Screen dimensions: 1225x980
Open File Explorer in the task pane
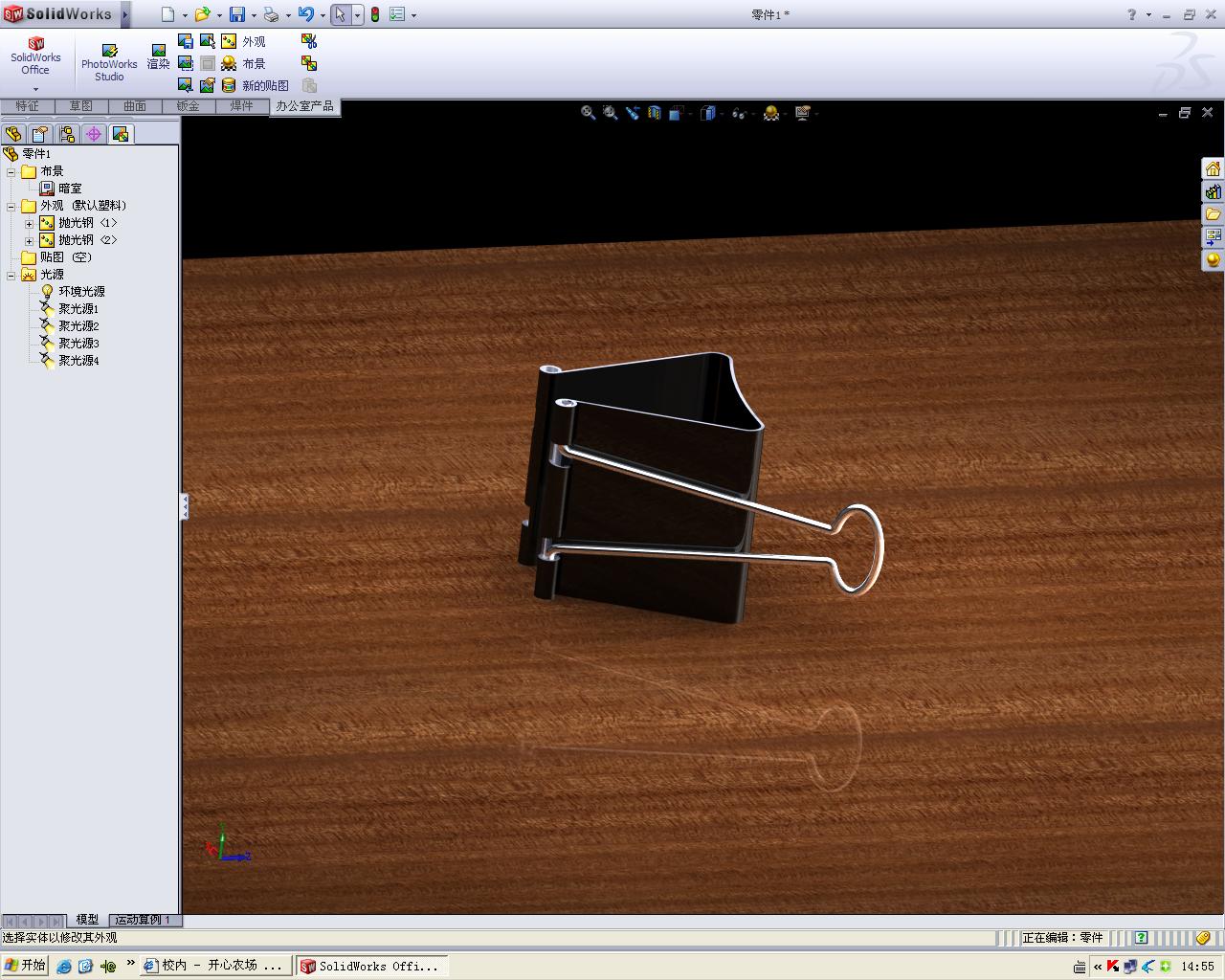coord(1213,214)
